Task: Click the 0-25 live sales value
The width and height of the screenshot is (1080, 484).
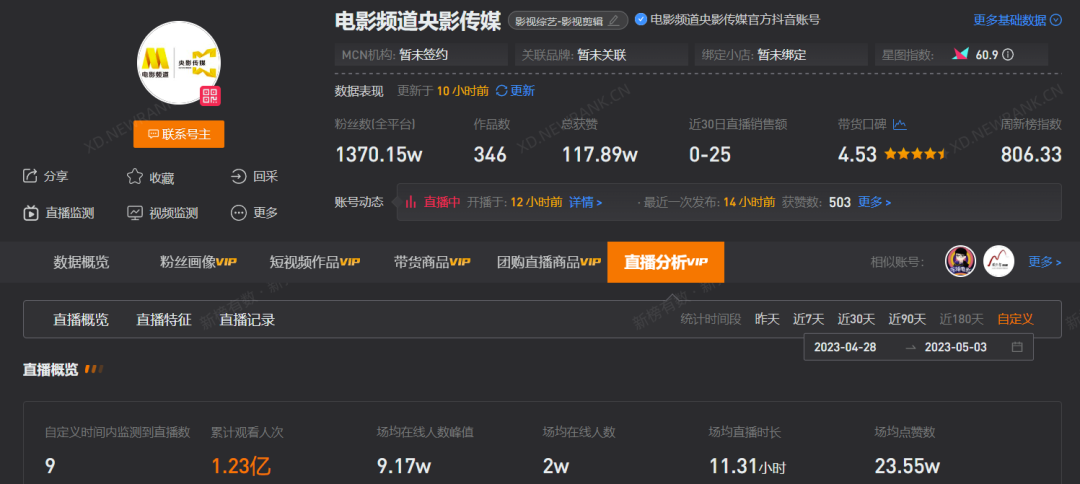Action: pos(709,155)
